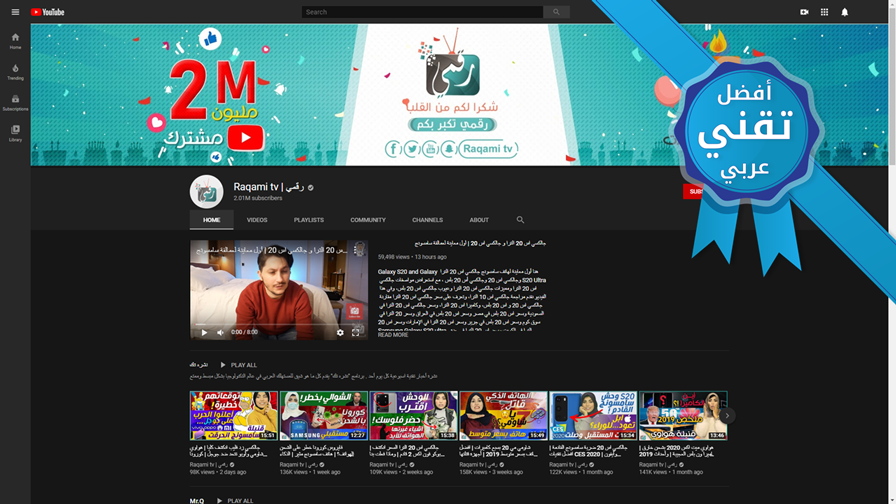Screen dimensions: 896x504
Task: Switch to the VIDEOS tab
Action: 257,220
